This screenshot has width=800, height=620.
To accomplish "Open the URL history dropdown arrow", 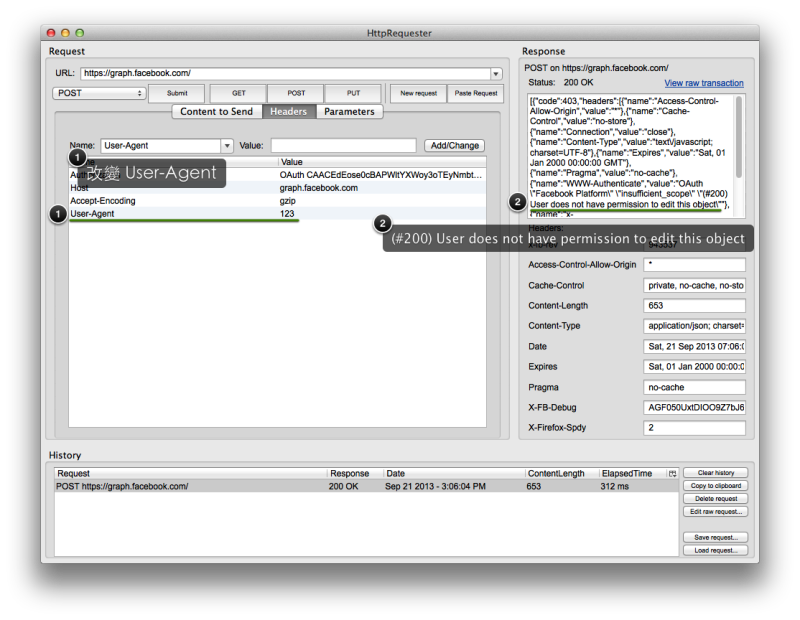I will (495, 74).
